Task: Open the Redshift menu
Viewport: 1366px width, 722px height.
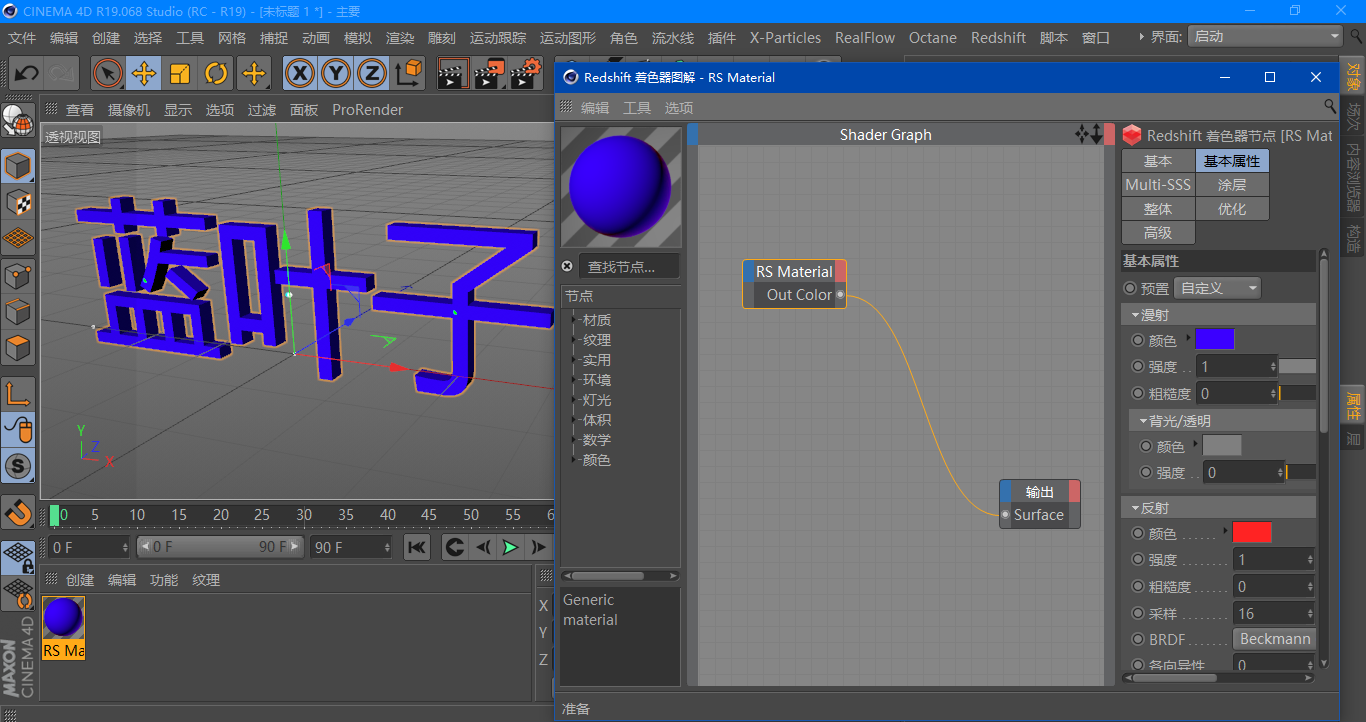Action: (x=998, y=38)
